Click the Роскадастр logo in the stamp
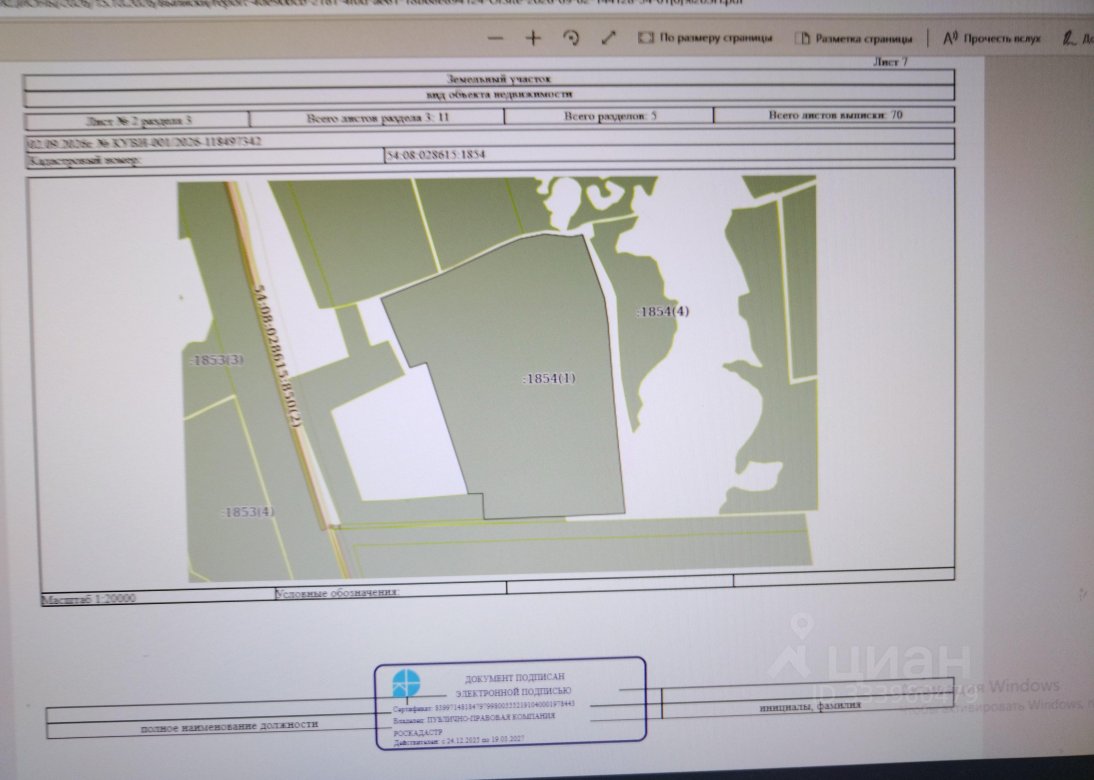The height and width of the screenshot is (780, 1094). click(x=406, y=683)
